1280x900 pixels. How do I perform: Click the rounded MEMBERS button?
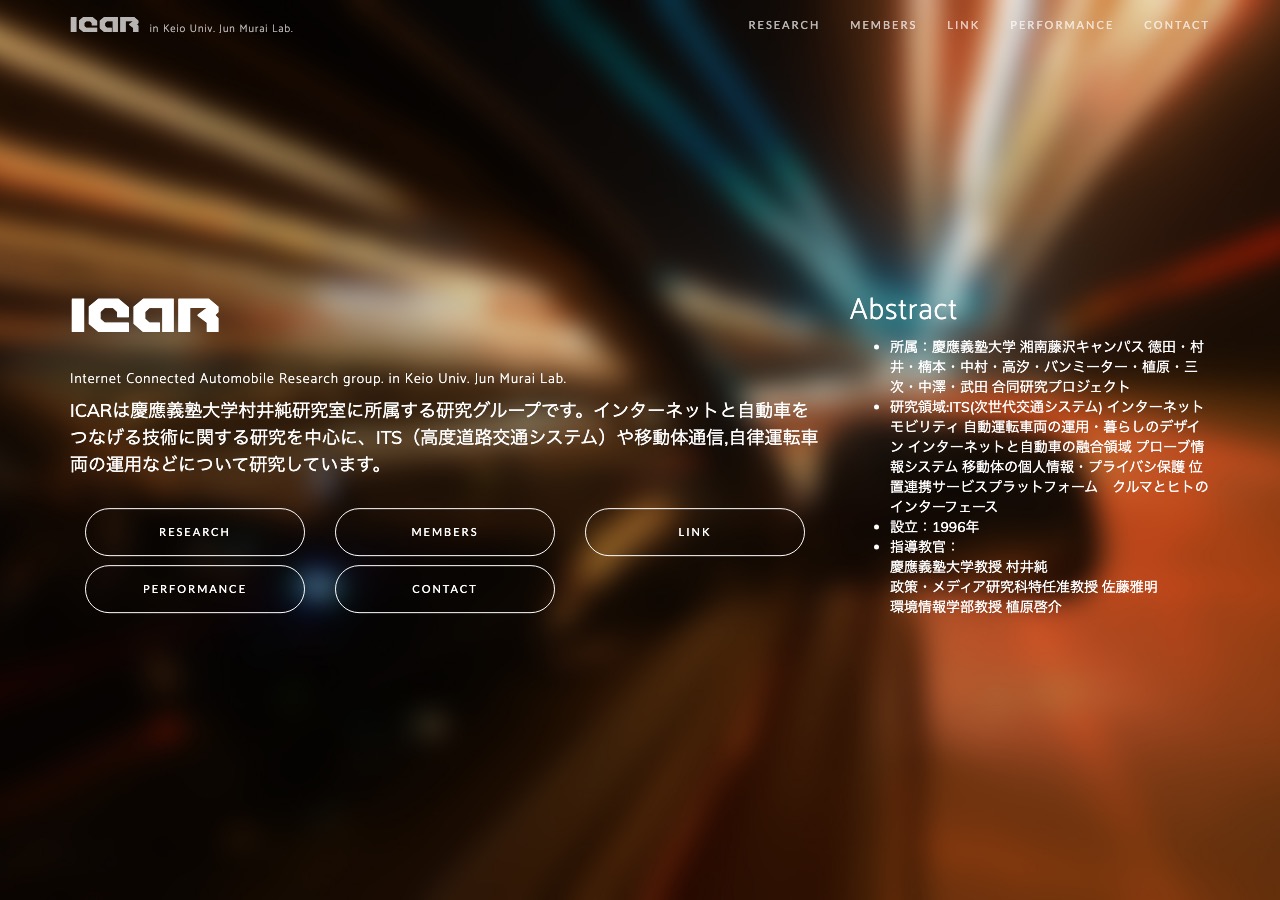(445, 532)
